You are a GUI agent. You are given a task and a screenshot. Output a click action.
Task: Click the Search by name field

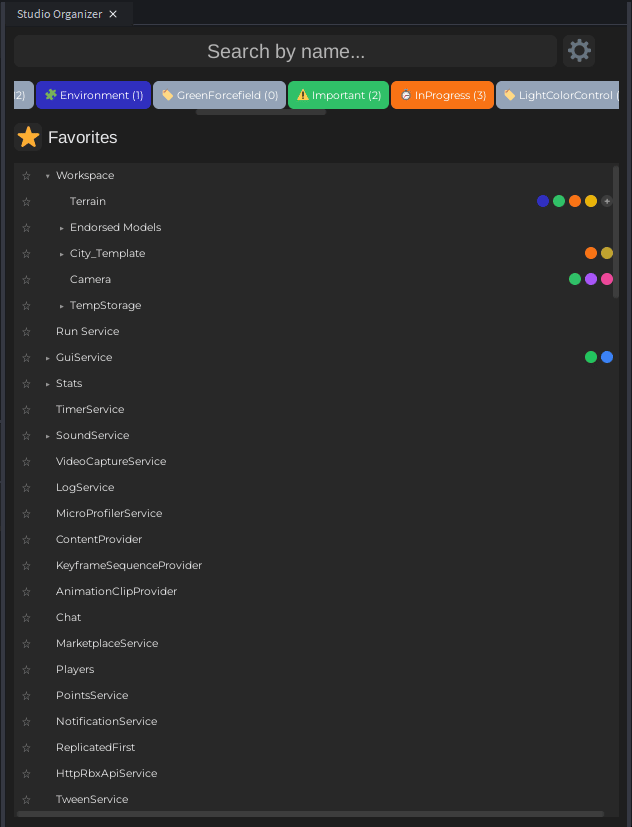pyautogui.click(x=285, y=51)
